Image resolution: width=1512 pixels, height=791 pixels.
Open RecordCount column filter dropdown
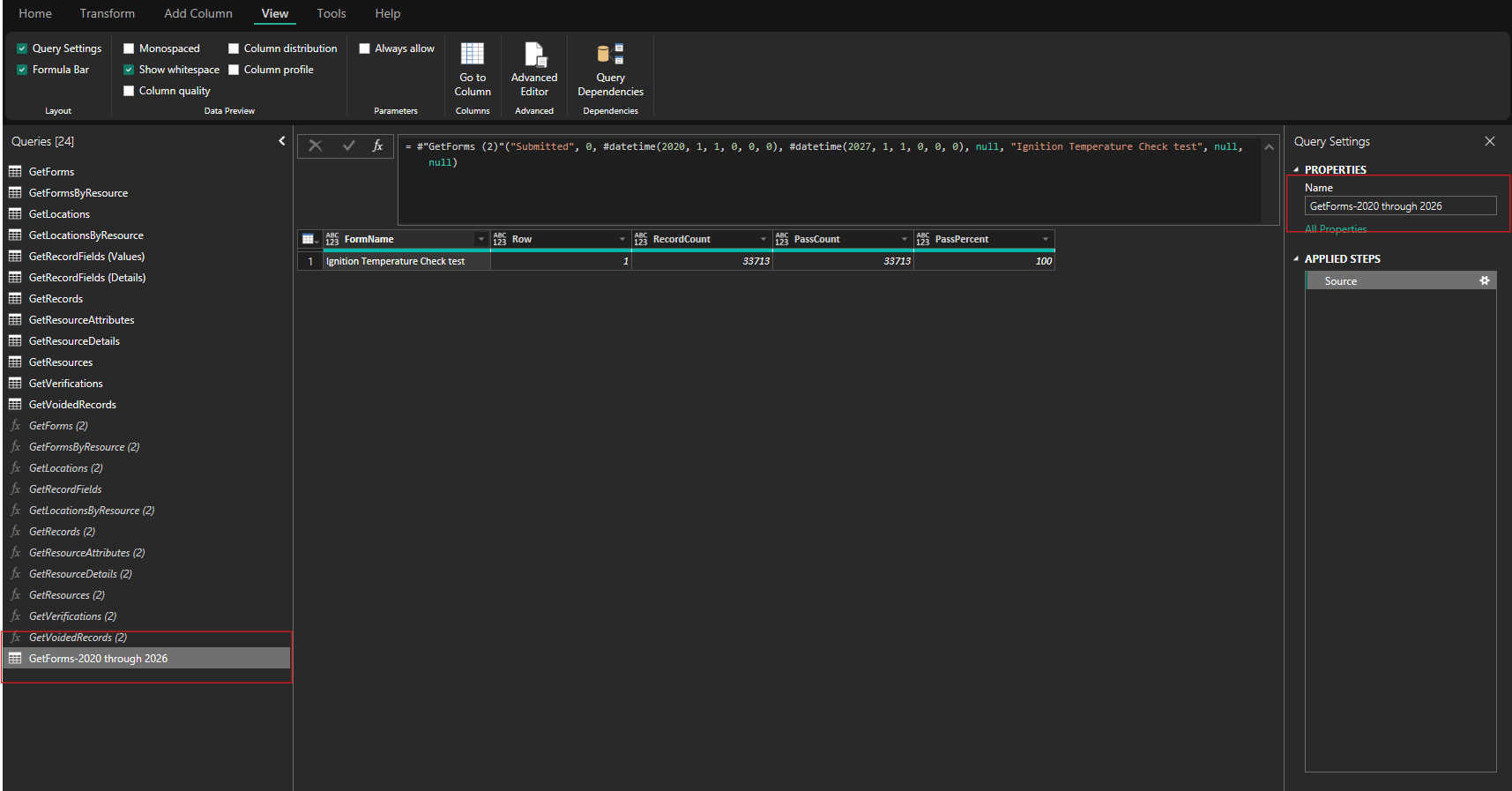[763, 239]
